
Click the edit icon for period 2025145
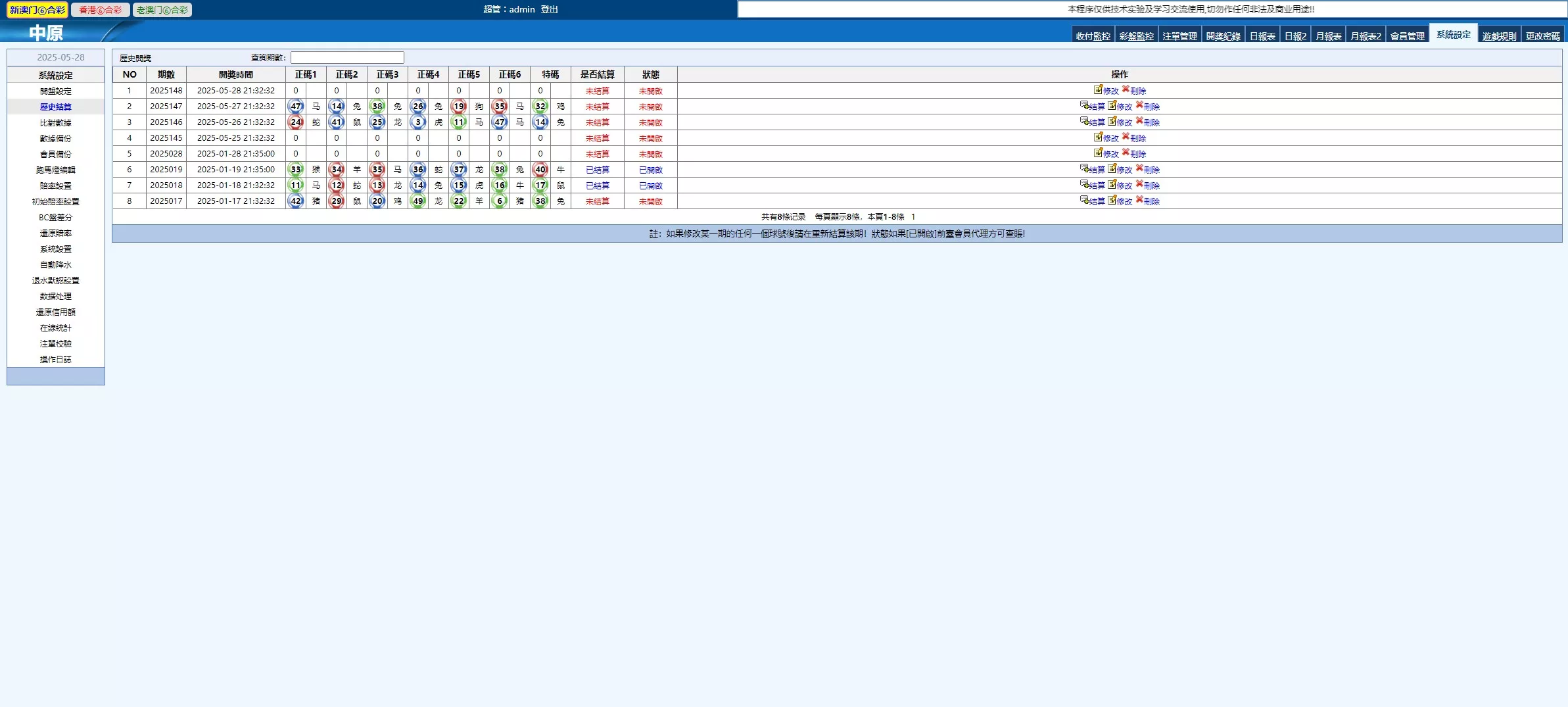1098,137
